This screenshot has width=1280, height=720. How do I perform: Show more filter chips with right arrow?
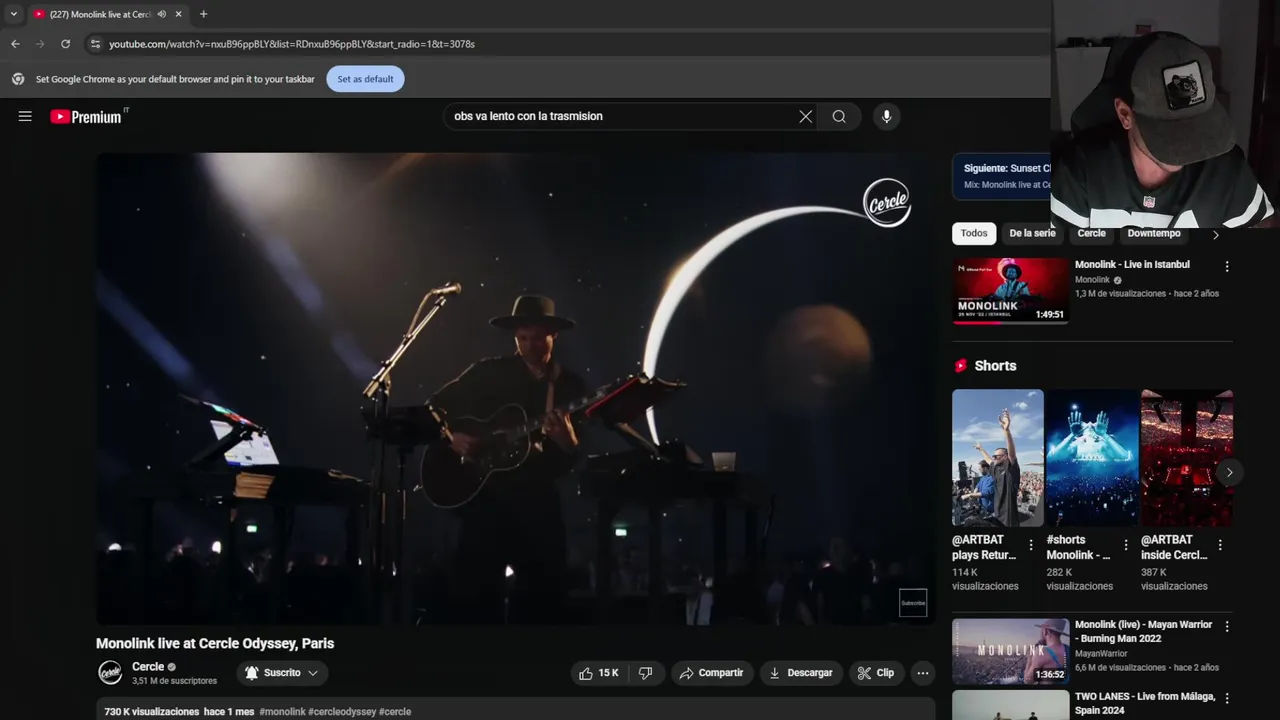(1215, 235)
